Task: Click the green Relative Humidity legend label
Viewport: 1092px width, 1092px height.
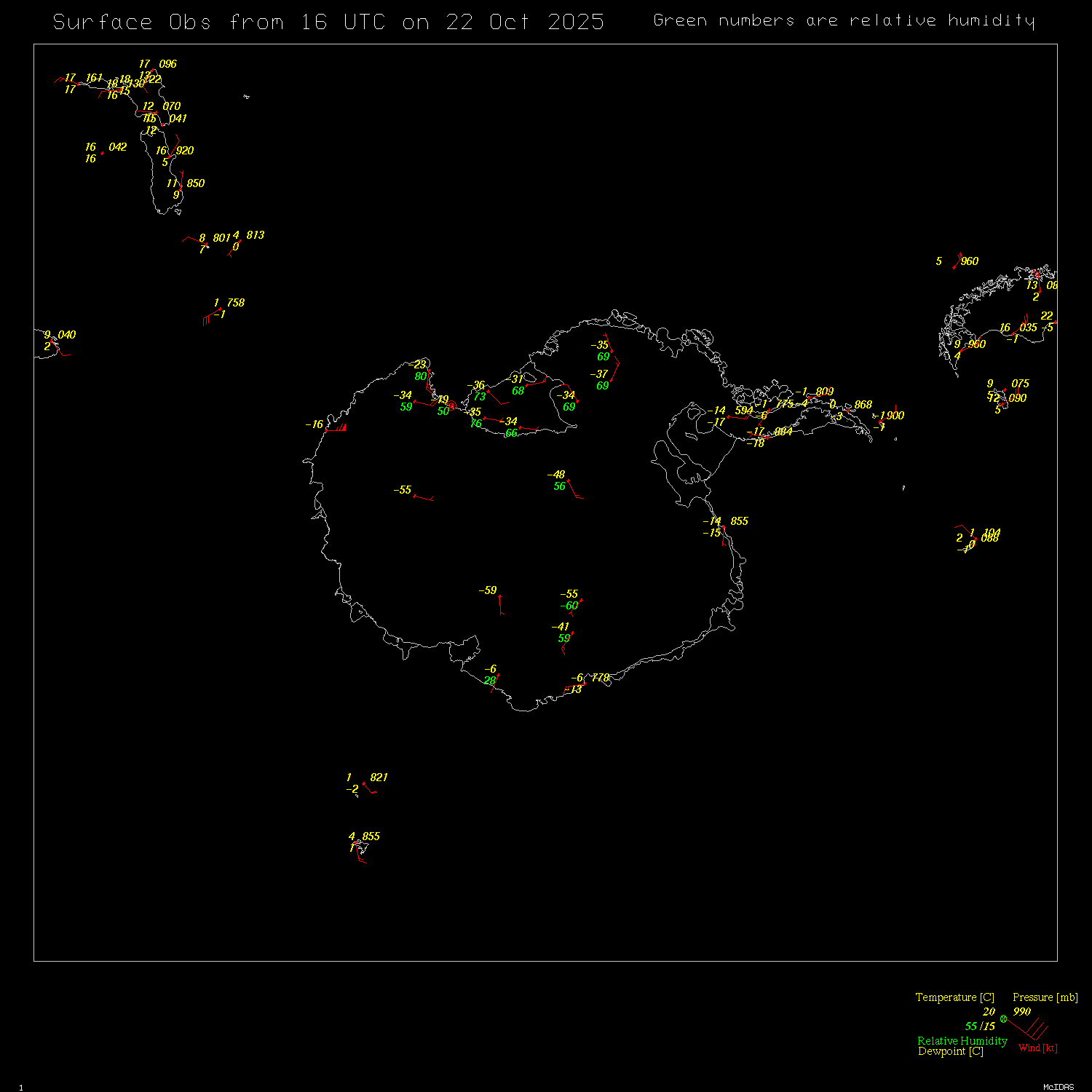Action: (962, 1041)
